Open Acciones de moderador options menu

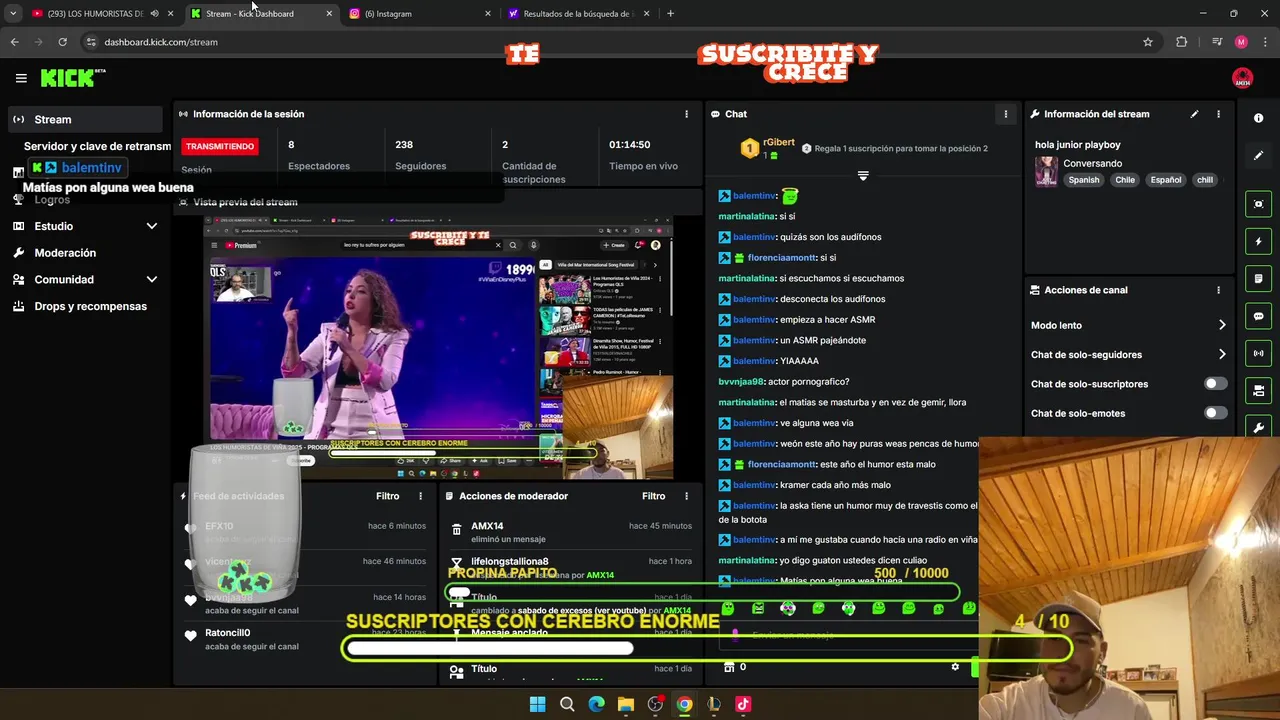point(686,496)
